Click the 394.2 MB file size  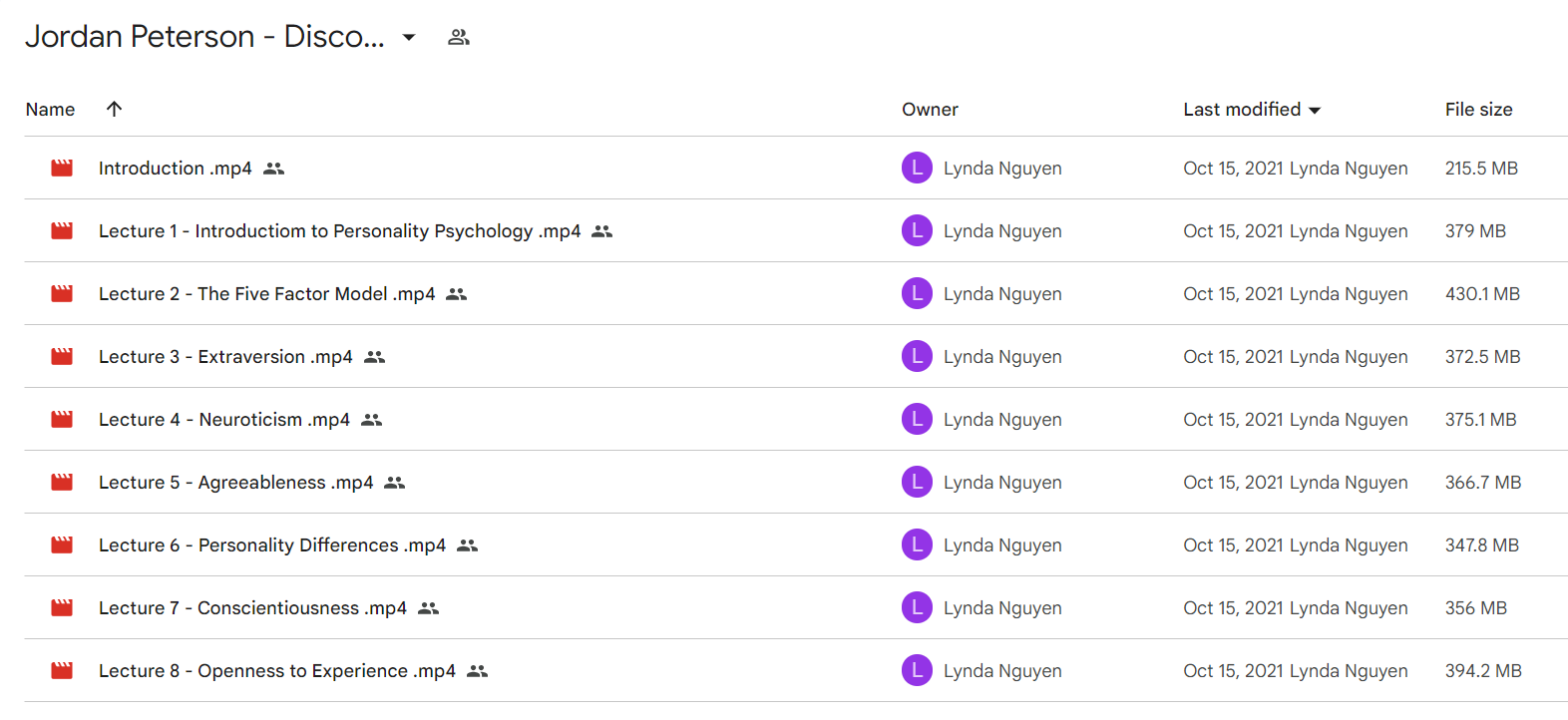point(1483,671)
